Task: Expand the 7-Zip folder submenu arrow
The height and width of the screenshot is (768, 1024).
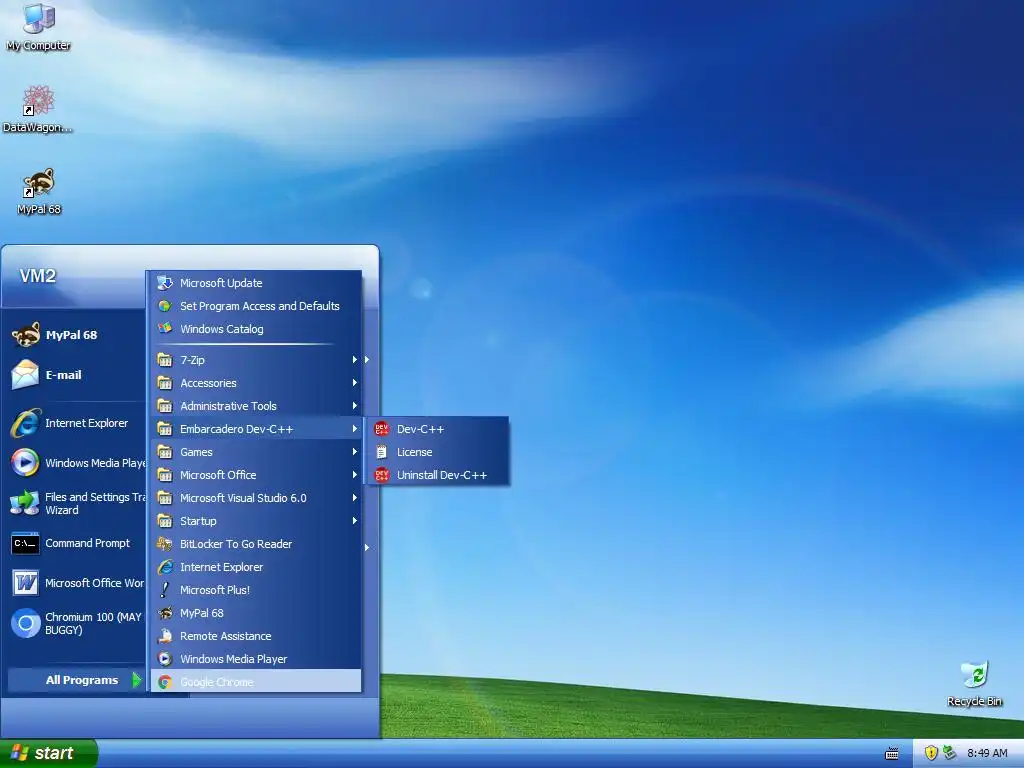Action: (x=355, y=360)
